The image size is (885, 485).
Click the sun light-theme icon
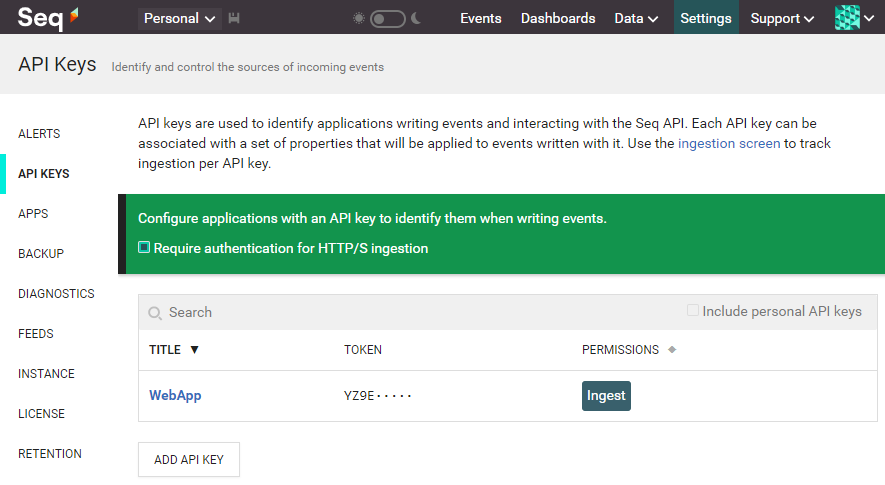pos(358,19)
